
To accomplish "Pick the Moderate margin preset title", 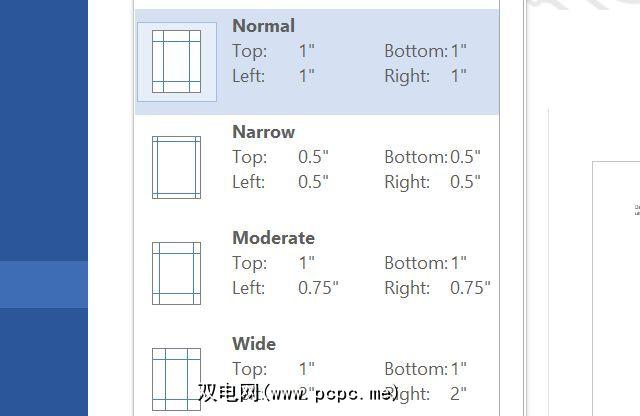I will point(273,238).
